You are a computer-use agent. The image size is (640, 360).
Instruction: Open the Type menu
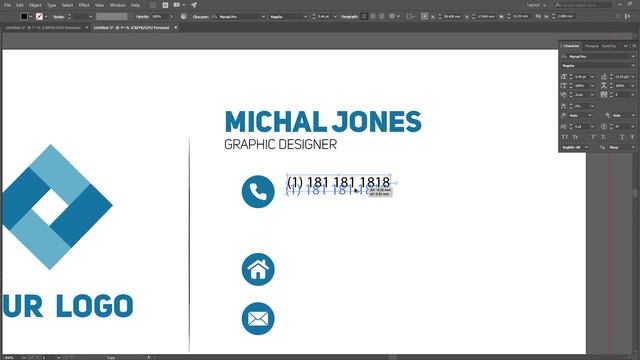51,5
